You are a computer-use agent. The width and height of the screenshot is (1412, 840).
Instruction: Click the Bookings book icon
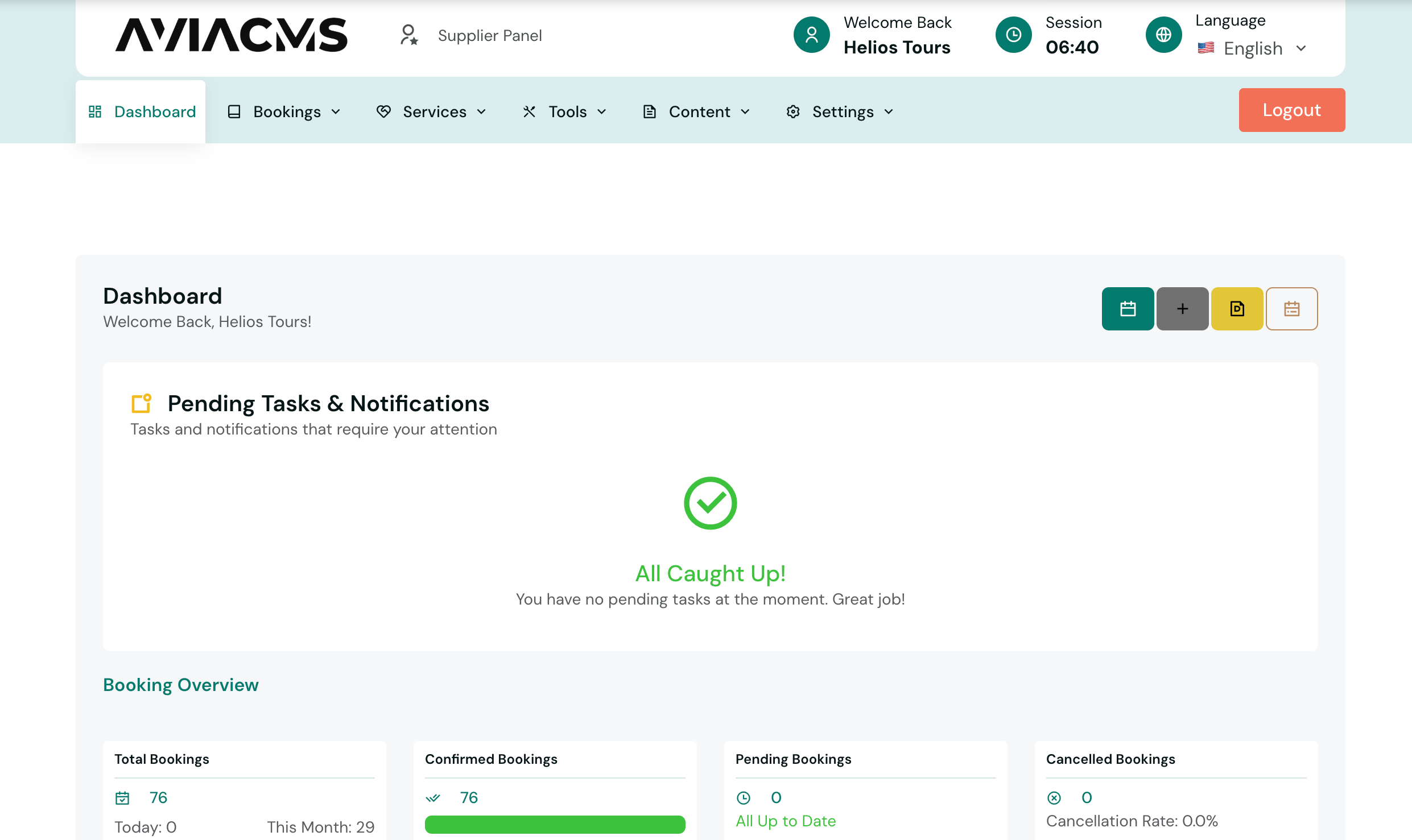(234, 111)
